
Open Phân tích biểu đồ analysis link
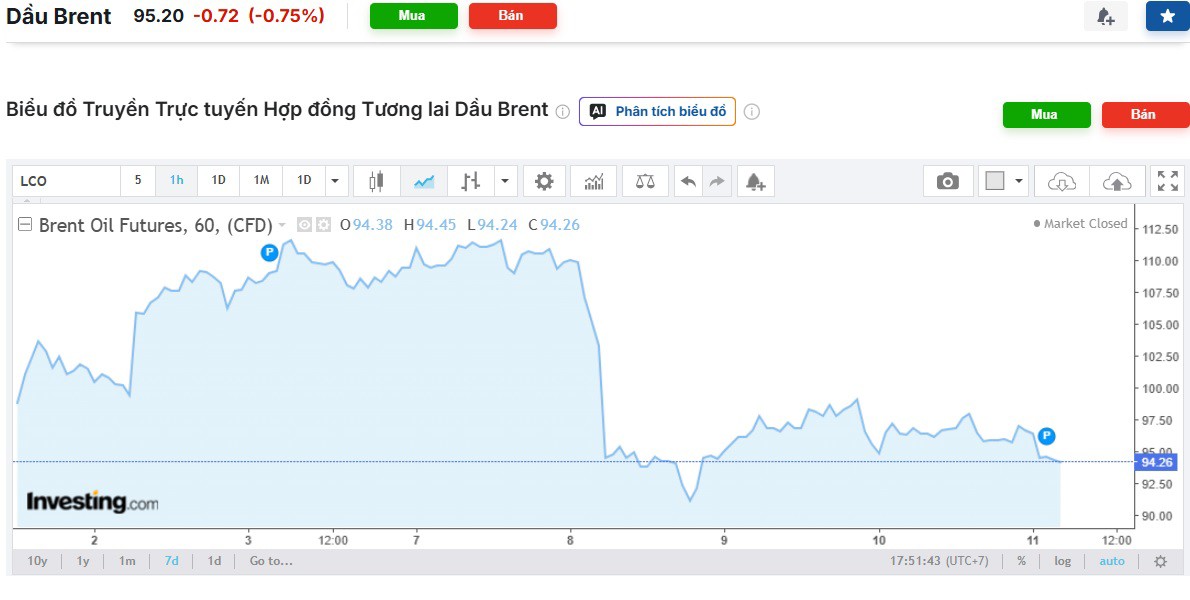pyautogui.click(x=657, y=110)
